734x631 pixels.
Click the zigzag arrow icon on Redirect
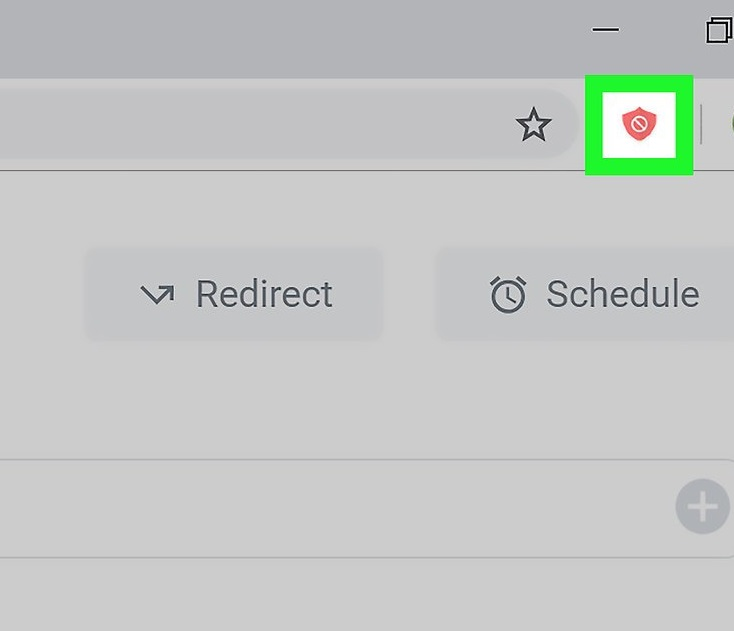point(157,295)
